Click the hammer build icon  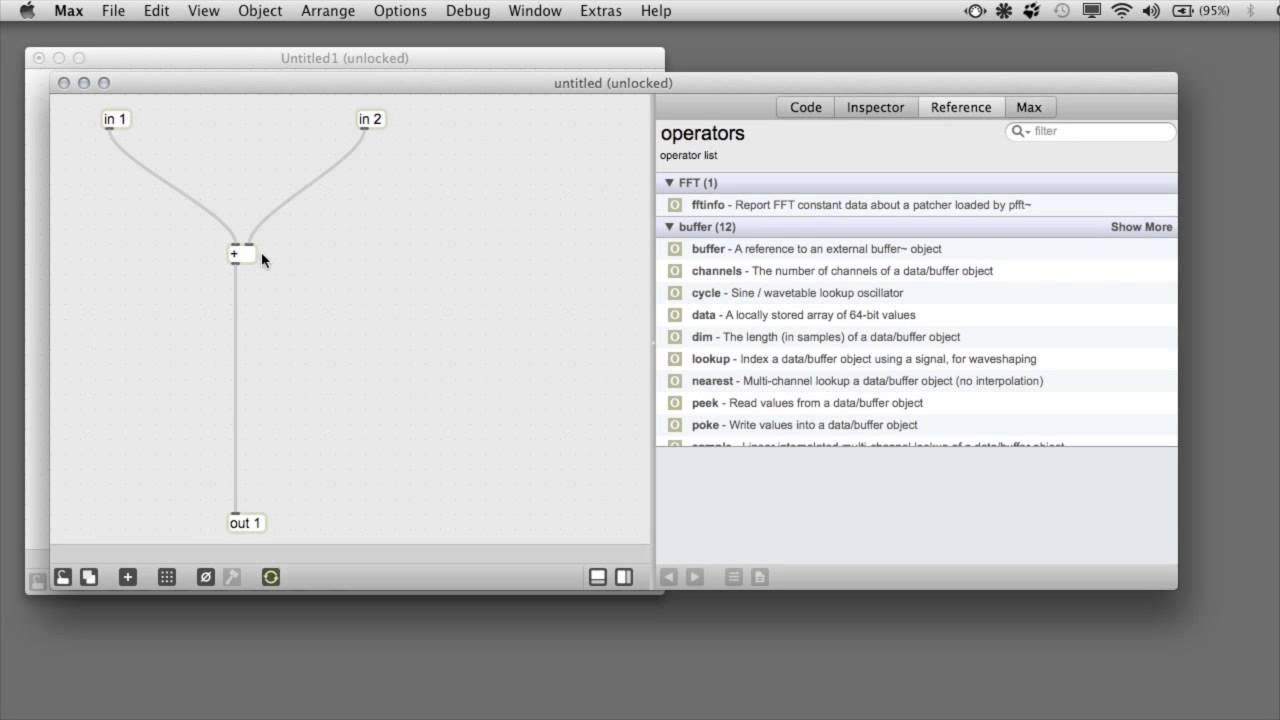pos(232,577)
